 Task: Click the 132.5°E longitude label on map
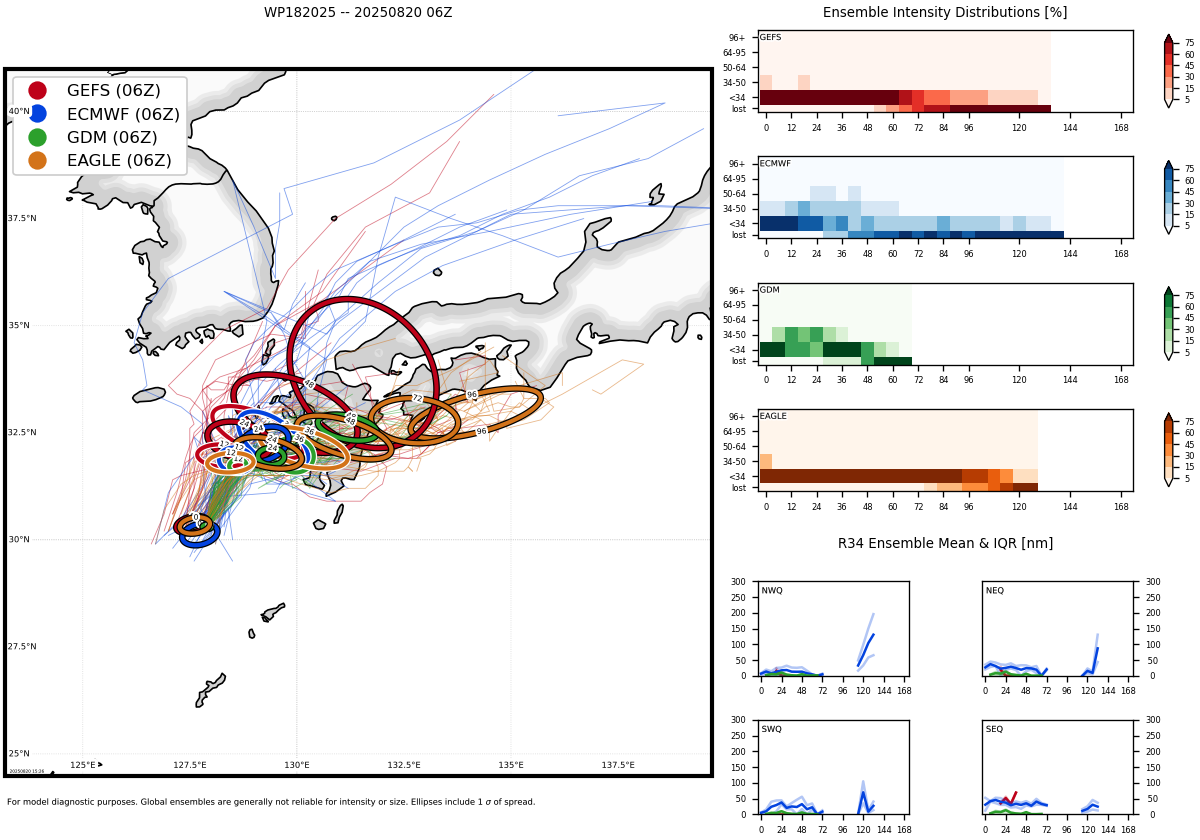[404, 765]
